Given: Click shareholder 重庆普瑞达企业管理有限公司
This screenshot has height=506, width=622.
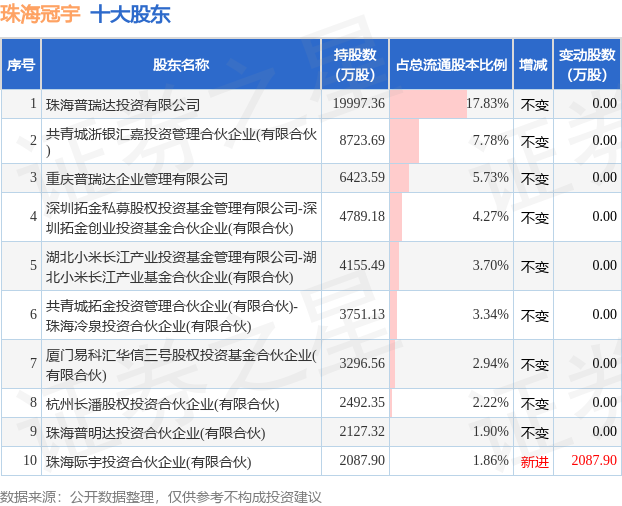Looking at the screenshot, I should [x=136, y=179].
